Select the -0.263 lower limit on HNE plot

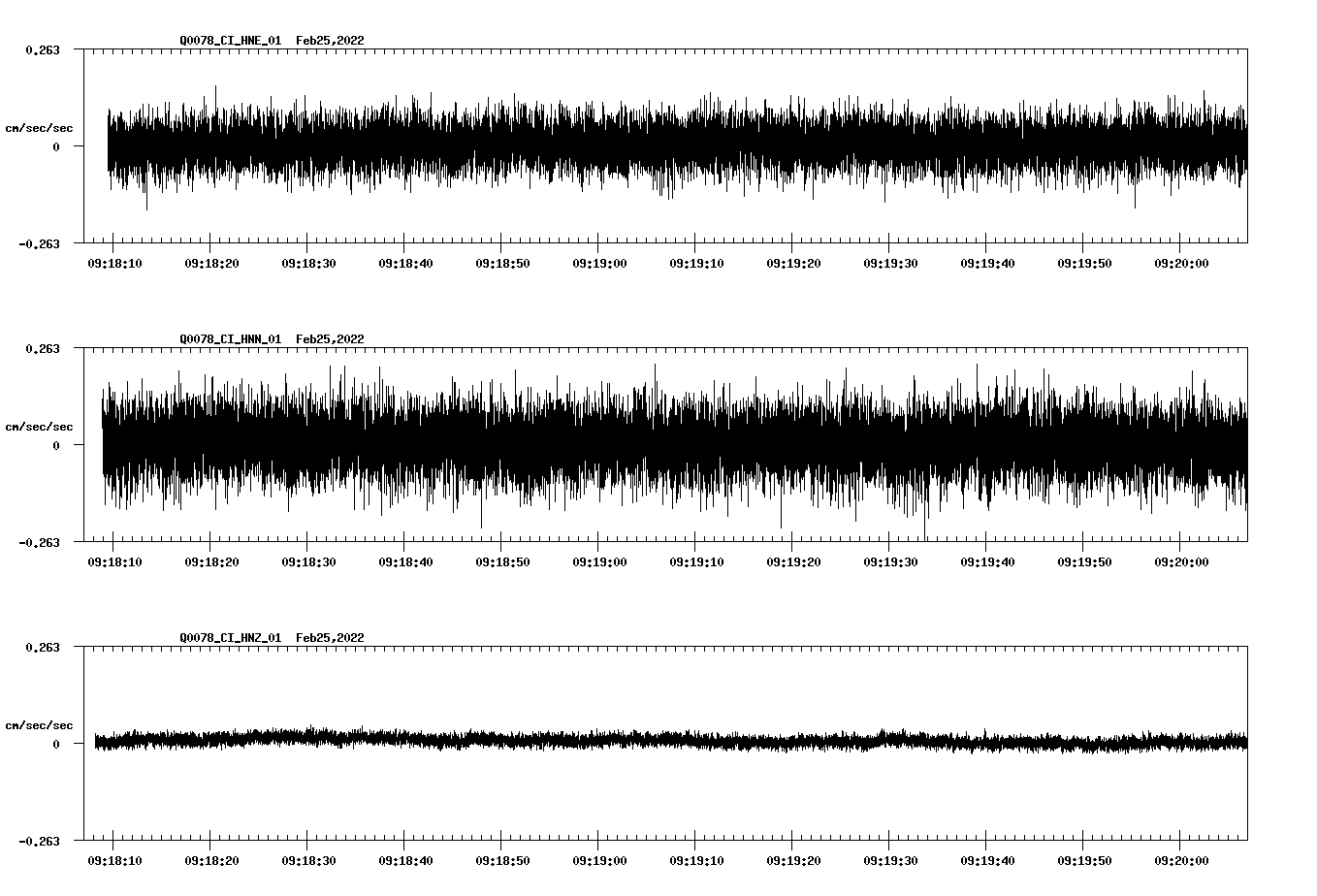coord(39,243)
